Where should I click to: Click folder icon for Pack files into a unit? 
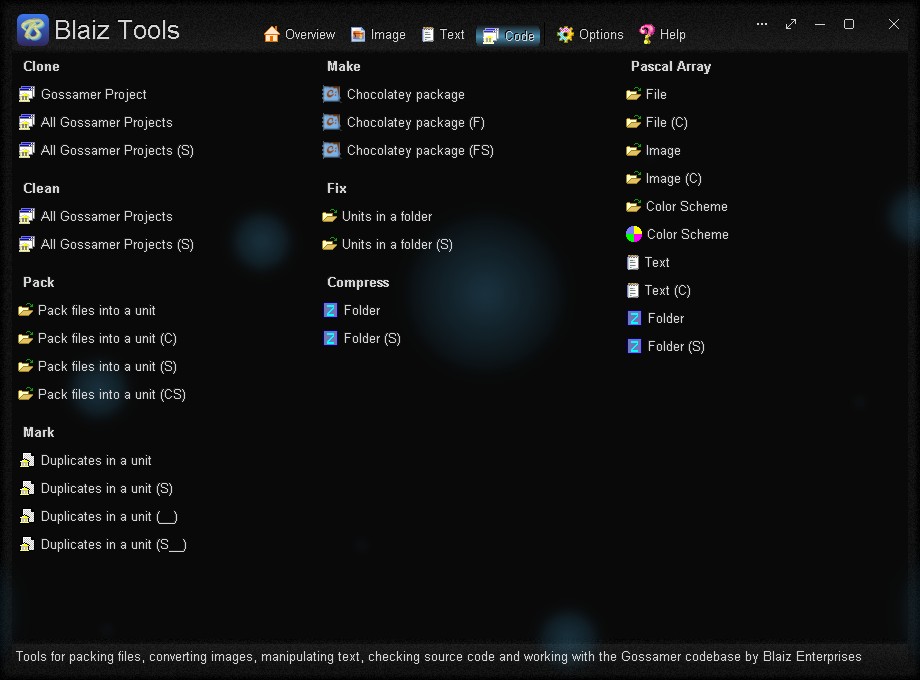pos(25,310)
